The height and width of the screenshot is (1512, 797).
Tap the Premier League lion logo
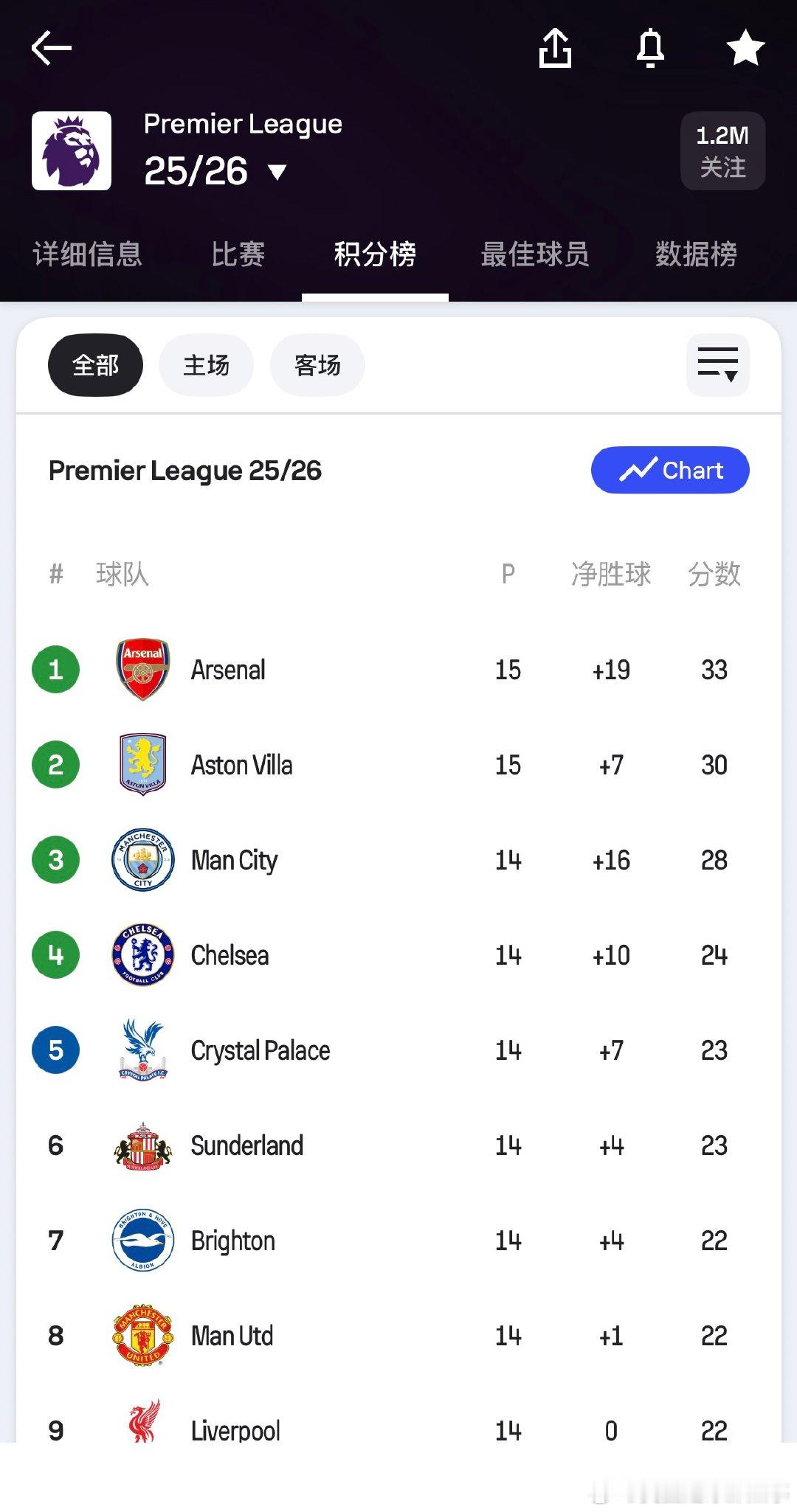click(72, 151)
